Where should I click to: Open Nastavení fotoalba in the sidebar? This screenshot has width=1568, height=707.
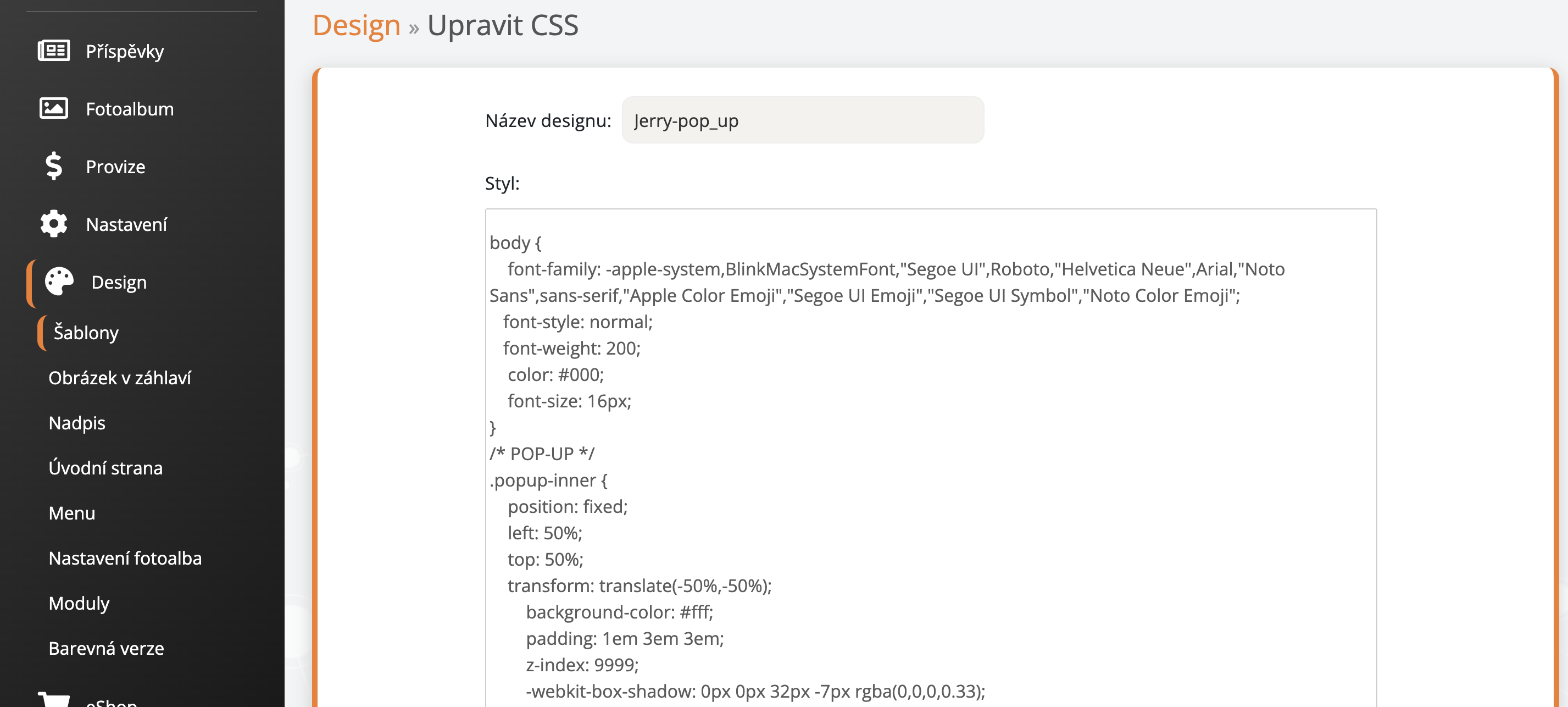point(125,558)
